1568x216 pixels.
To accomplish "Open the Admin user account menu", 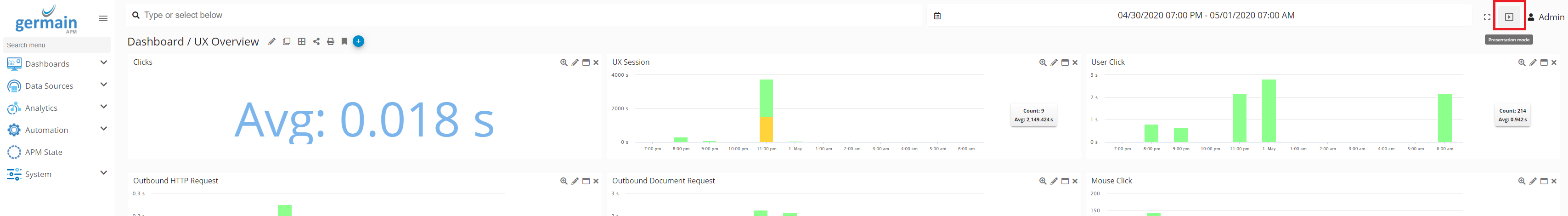I will click(1545, 17).
